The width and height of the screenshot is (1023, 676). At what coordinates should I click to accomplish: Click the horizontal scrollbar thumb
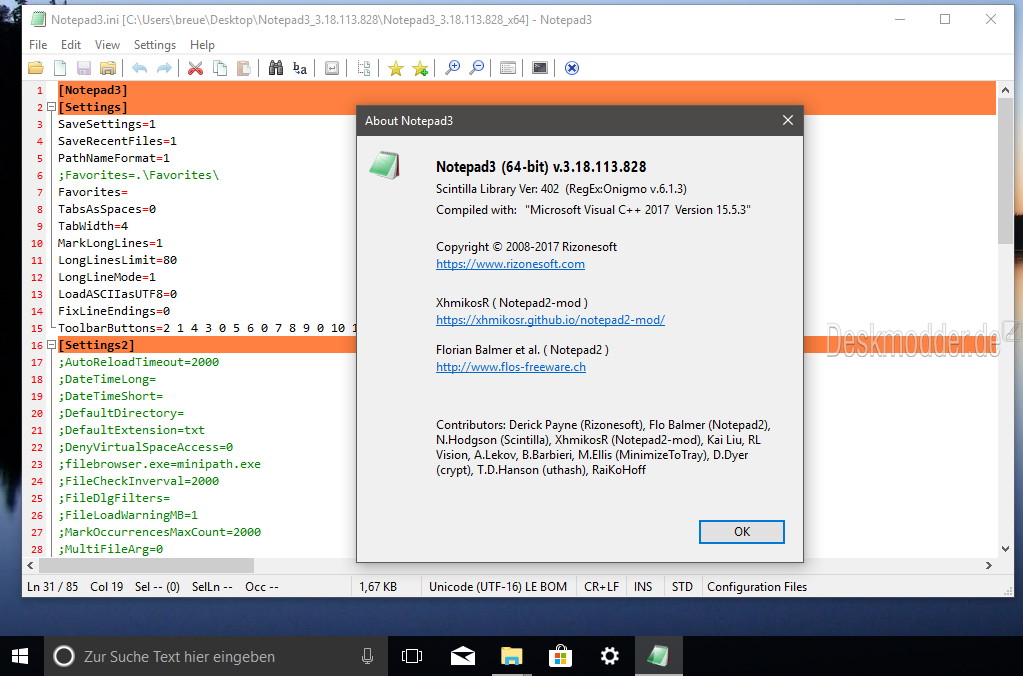[x=146, y=565]
